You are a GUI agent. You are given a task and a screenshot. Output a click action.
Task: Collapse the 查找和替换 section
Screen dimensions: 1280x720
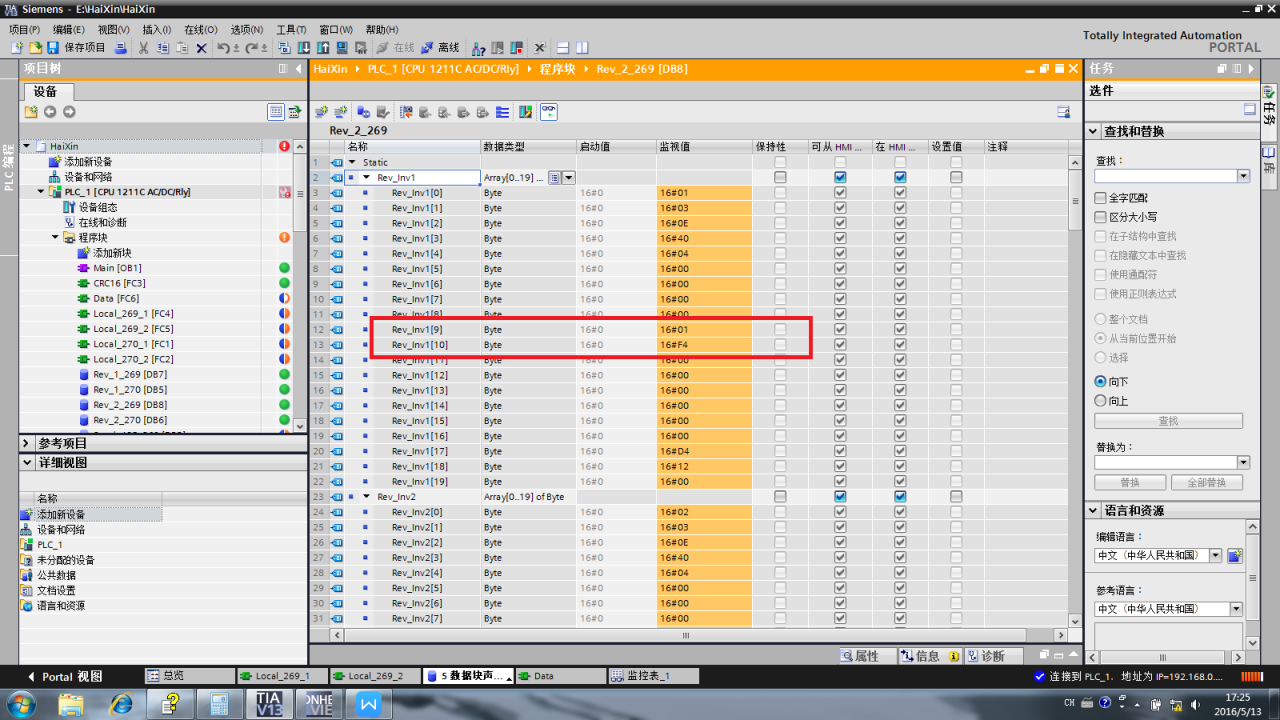point(1093,131)
